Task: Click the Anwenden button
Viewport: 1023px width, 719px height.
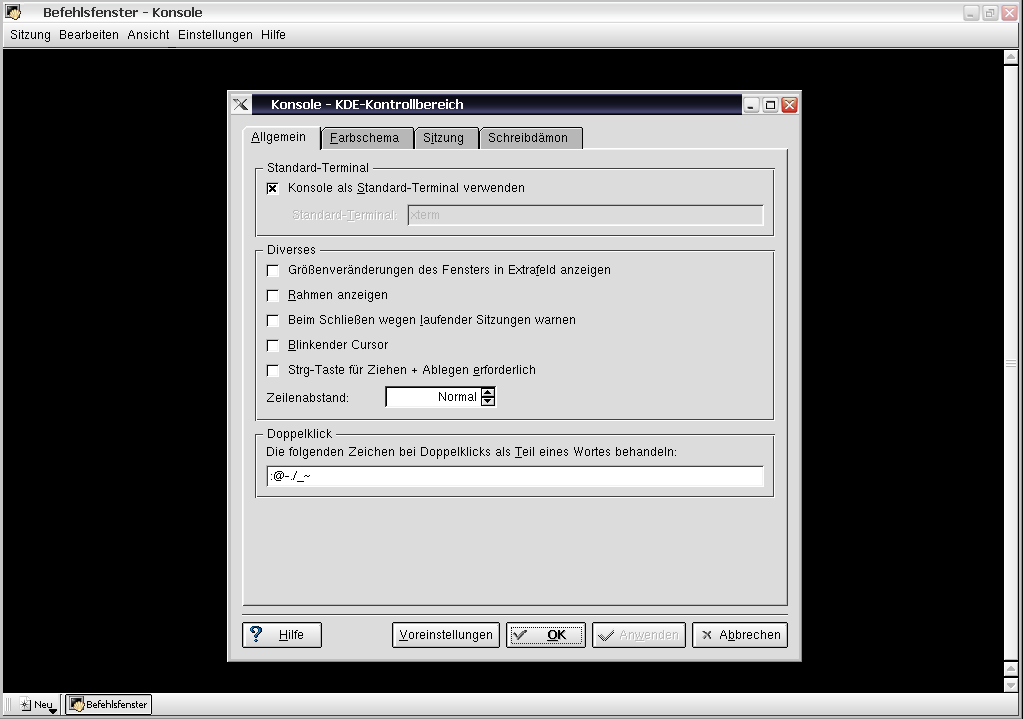Action: pyautogui.click(x=639, y=635)
